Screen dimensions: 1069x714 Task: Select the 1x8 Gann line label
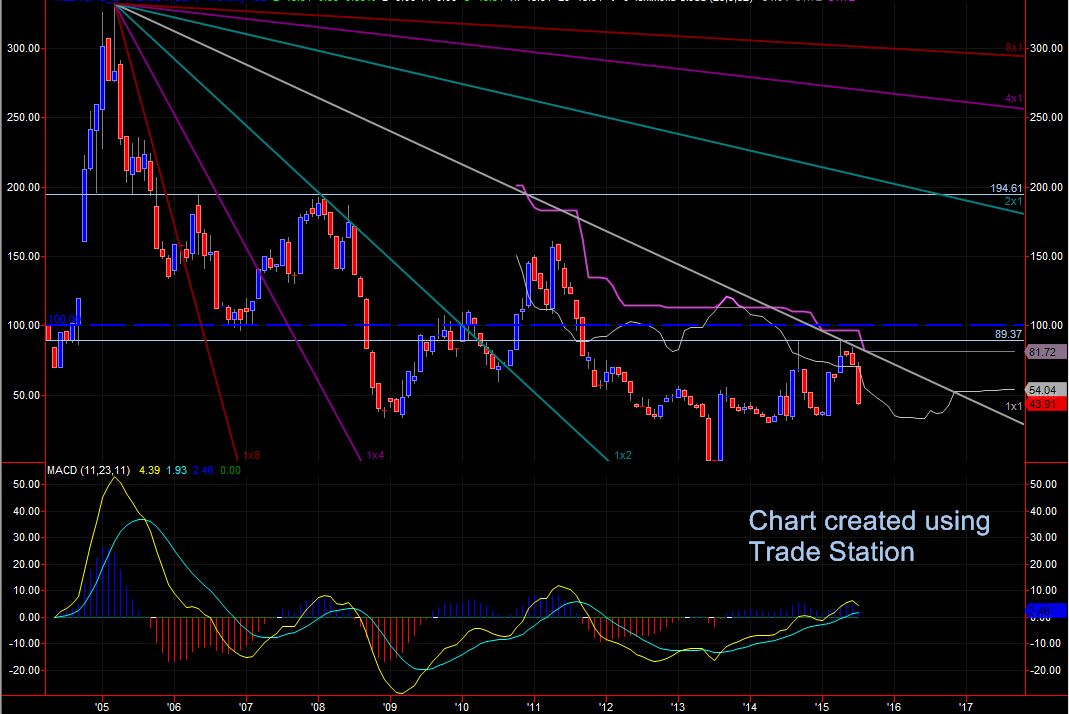coord(251,455)
